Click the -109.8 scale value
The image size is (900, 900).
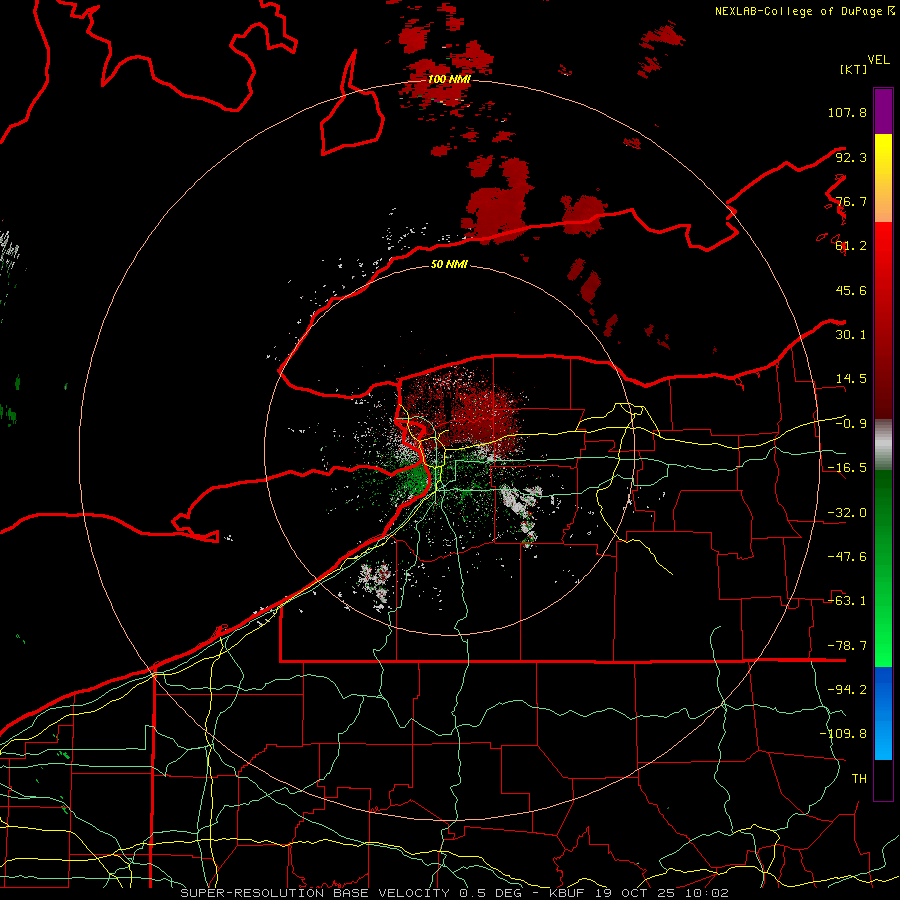843,734
